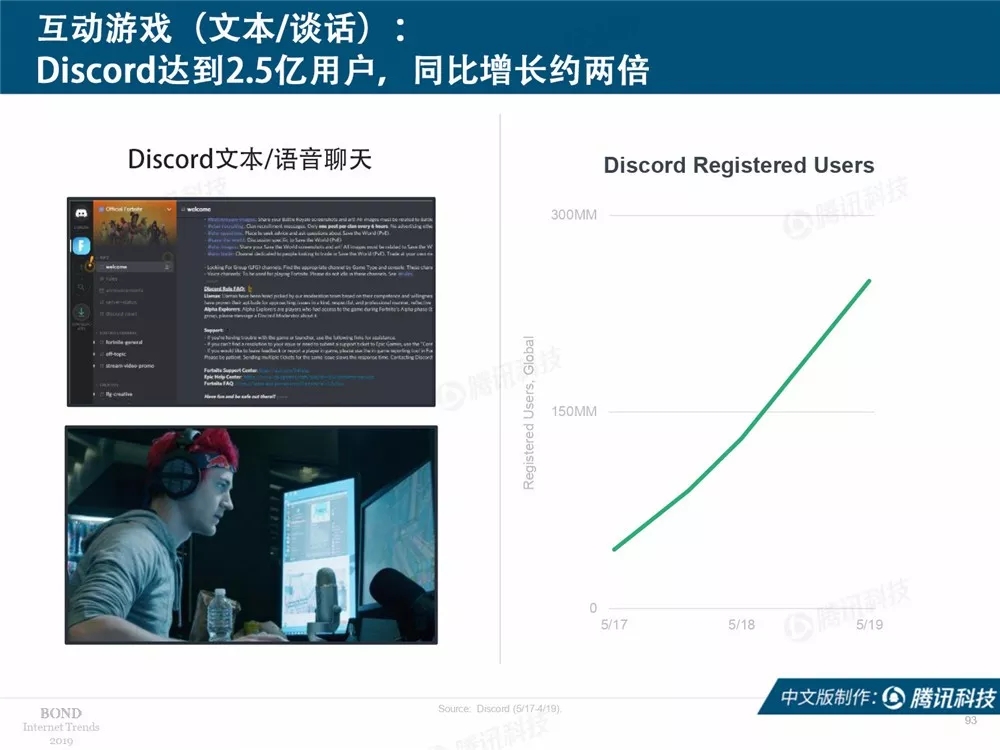Click the invite icon on welcome channel
Image resolution: width=1000 pixels, height=750 pixels.
[x=167, y=267]
